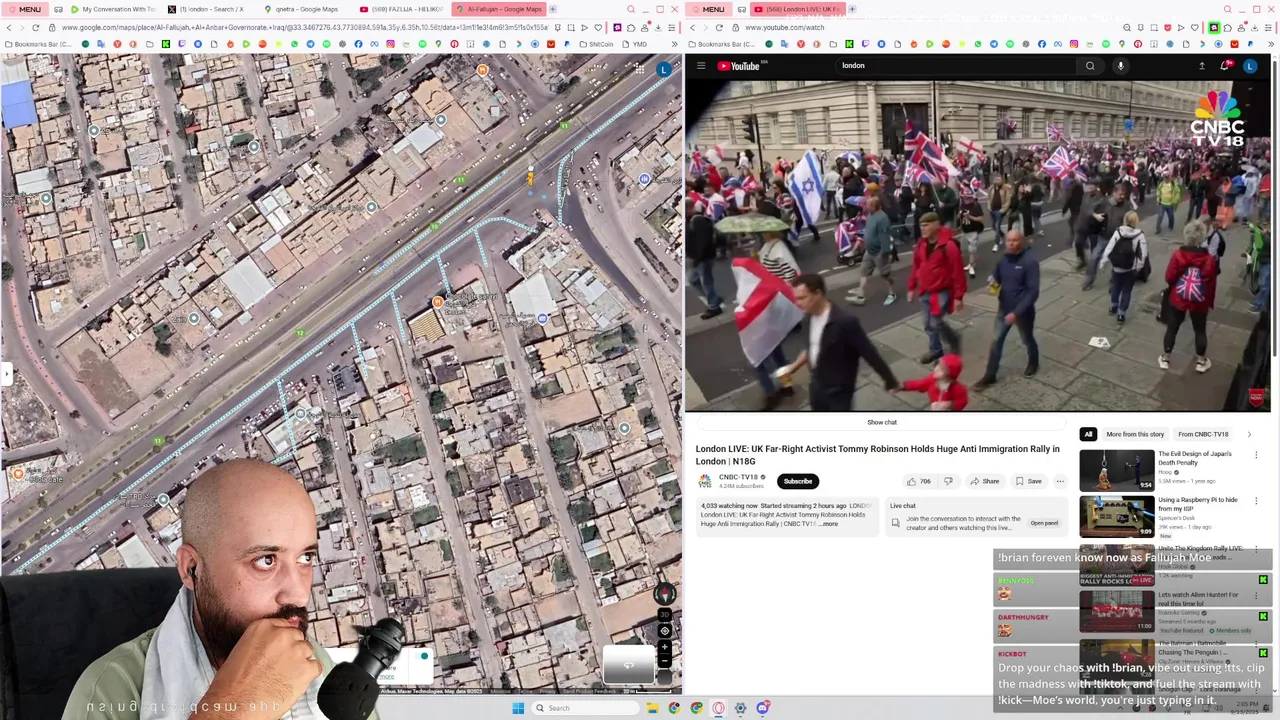Dislike the CNBC-TV18 video
Image resolution: width=1280 pixels, height=720 pixels.
pyautogui.click(x=948, y=481)
